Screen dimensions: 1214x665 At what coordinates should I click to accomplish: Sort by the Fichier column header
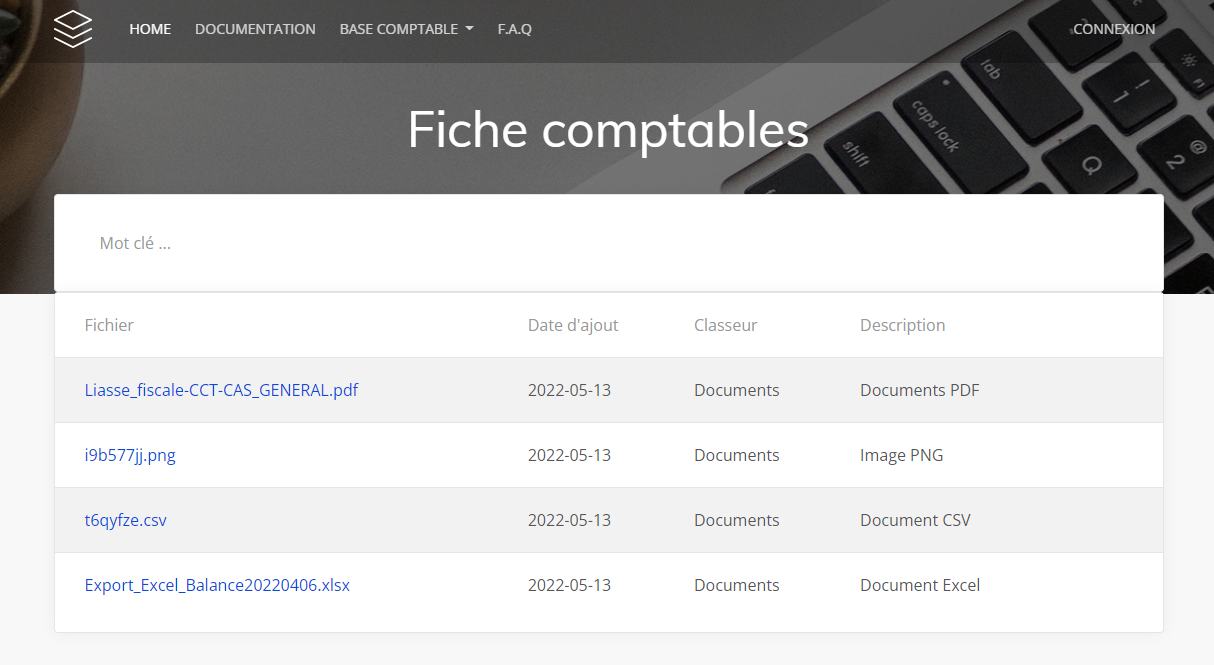click(x=109, y=325)
